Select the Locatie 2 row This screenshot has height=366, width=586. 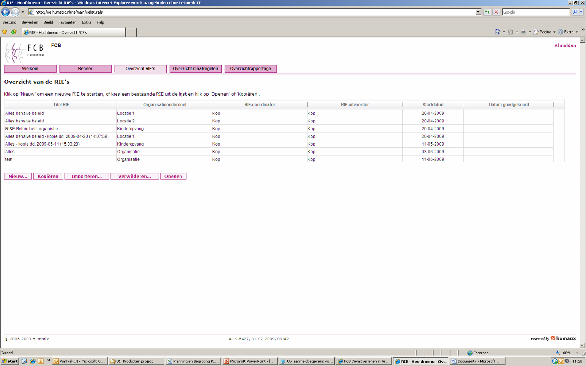point(279,121)
